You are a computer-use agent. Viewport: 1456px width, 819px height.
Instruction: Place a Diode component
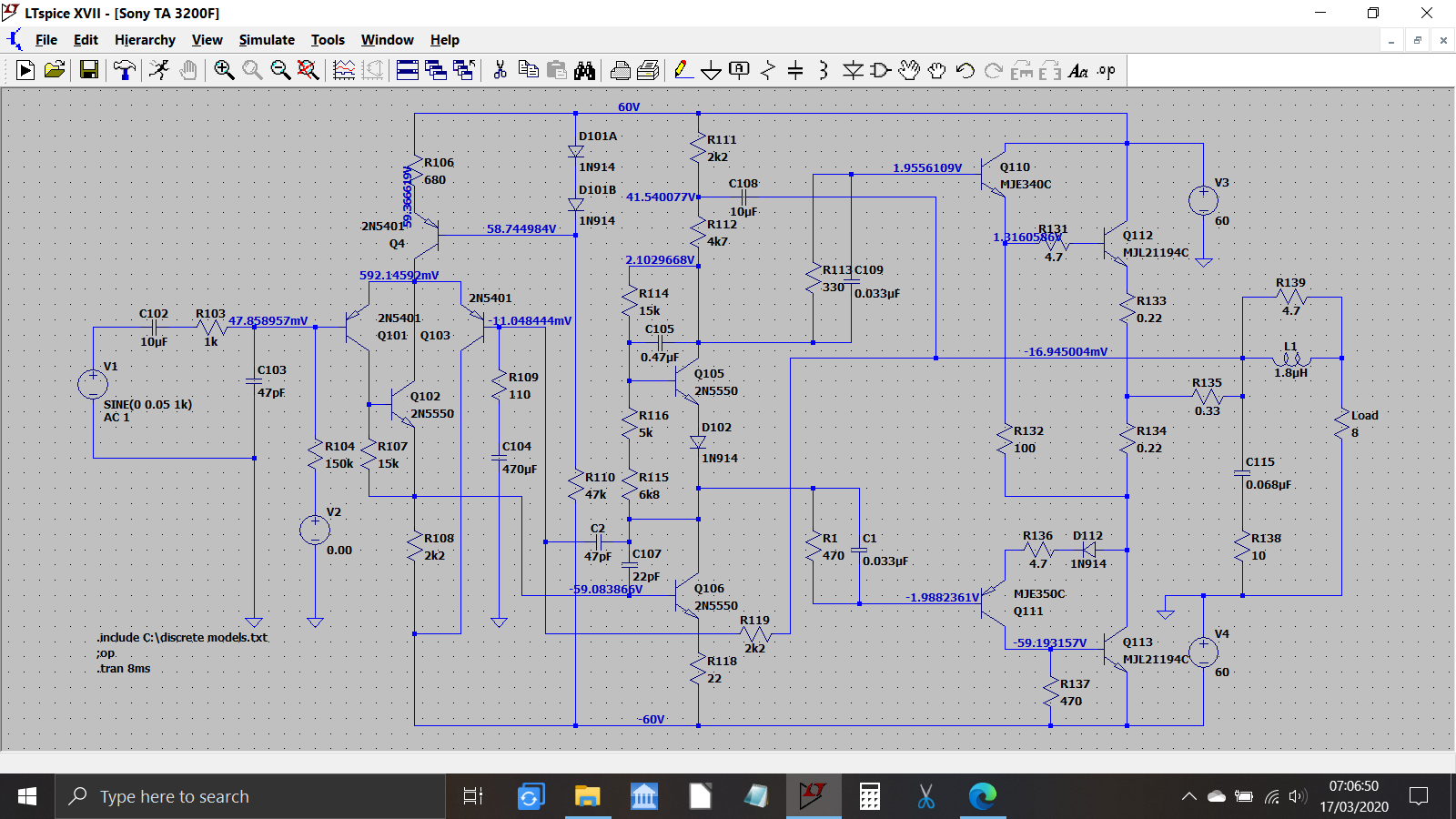tap(853, 70)
